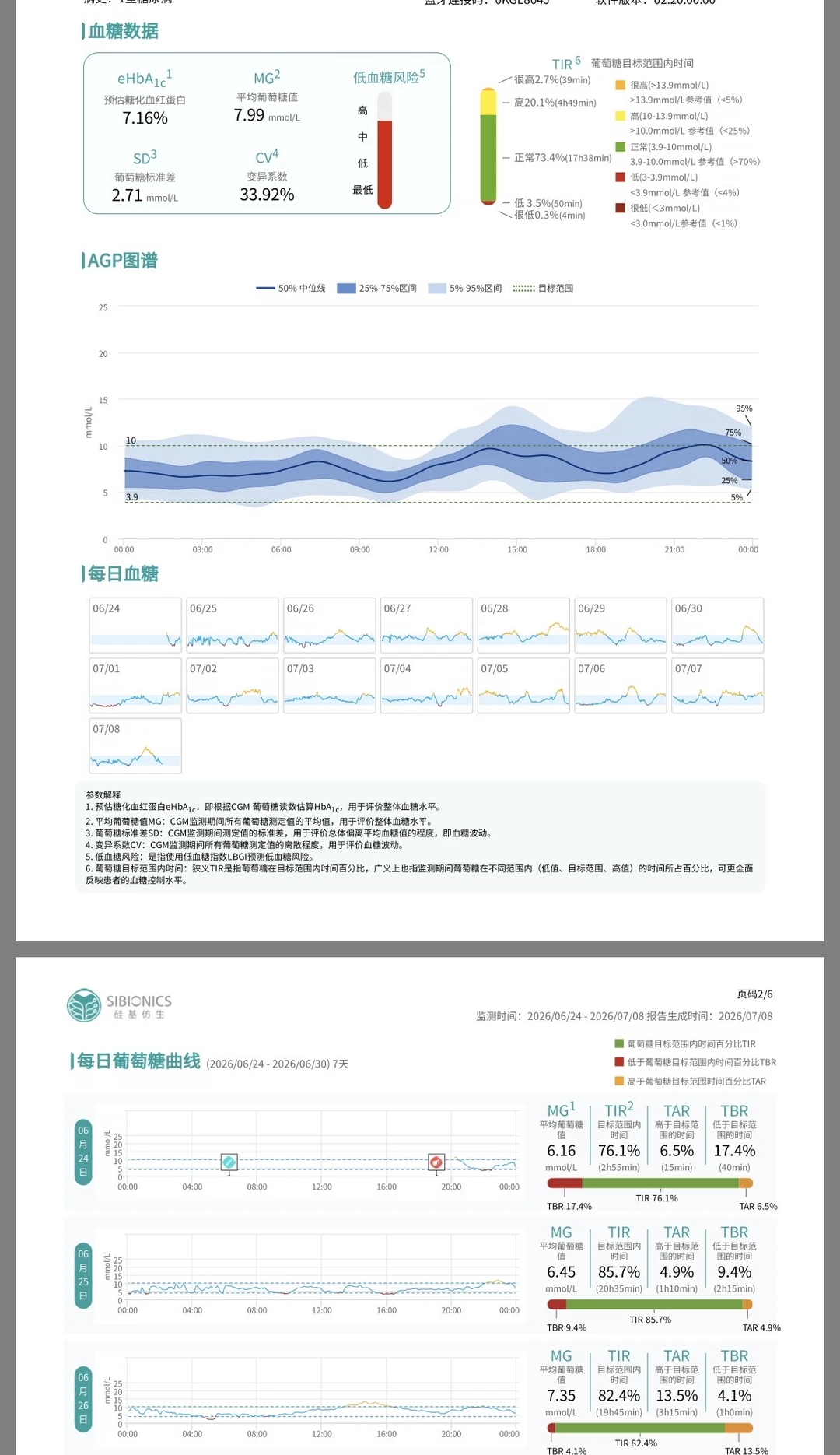Open the 06/24 daily glucose thumbnail
The height and width of the screenshot is (1455, 840).
click(x=135, y=625)
